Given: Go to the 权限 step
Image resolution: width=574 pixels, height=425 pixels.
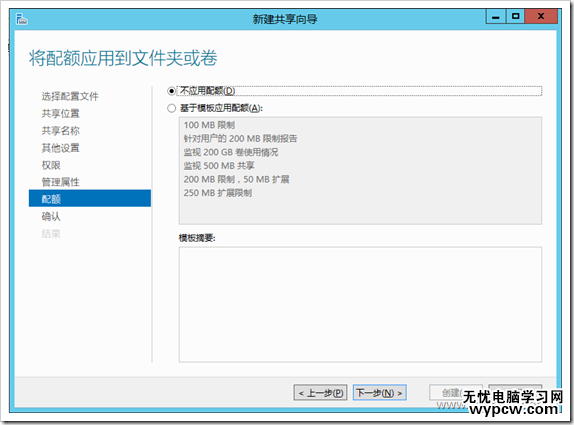Looking at the screenshot, I should point(51,165).
